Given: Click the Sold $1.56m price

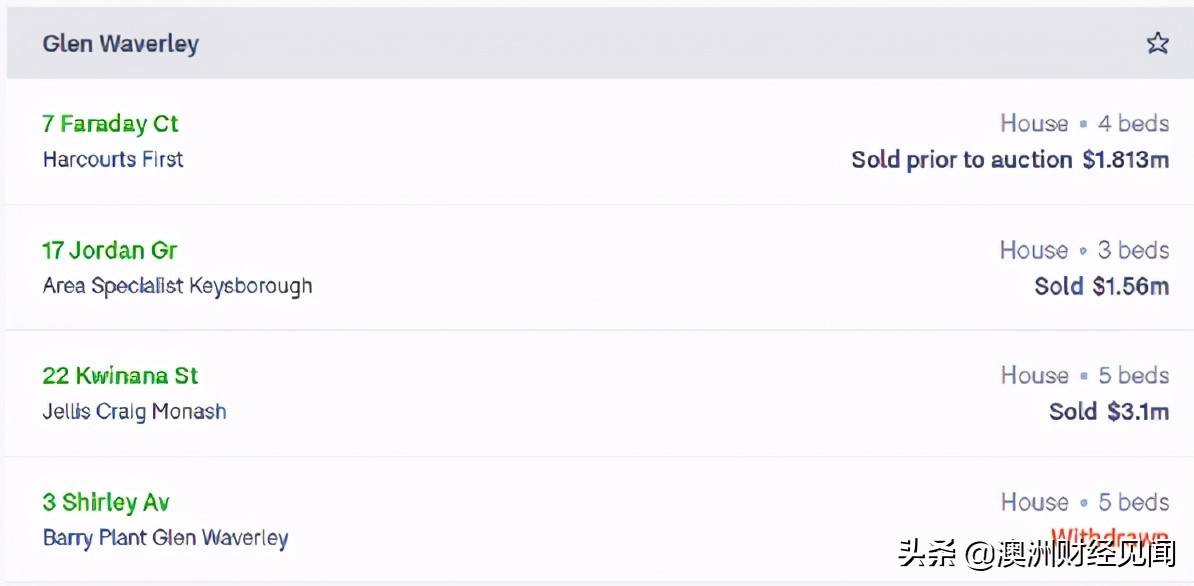Looking at the screenshot, I should 1101,287.
